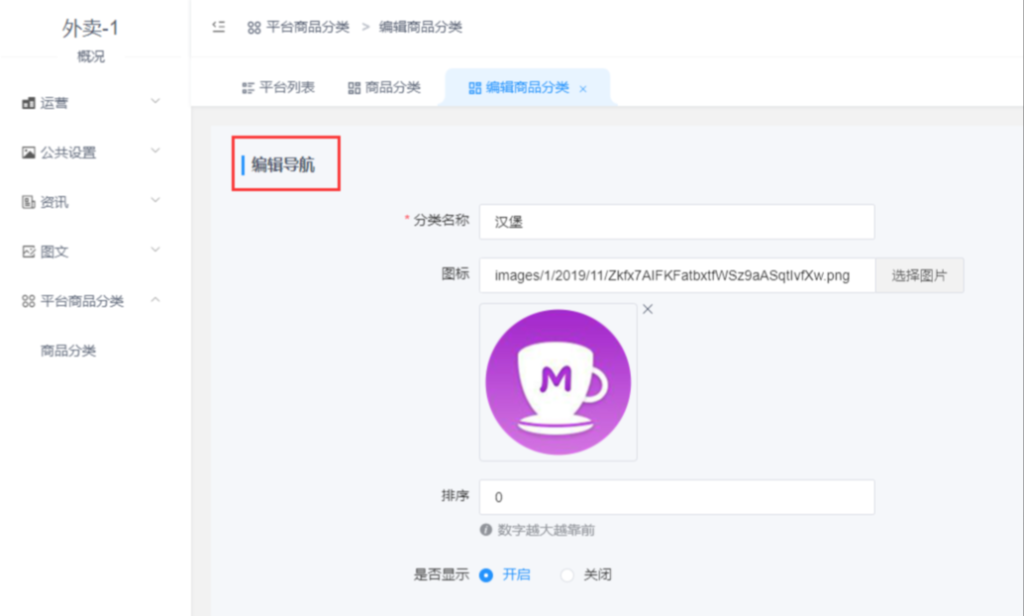Click the 分类名称 input field
This screenshot has width=1024, height=616.
coord(676,222)
